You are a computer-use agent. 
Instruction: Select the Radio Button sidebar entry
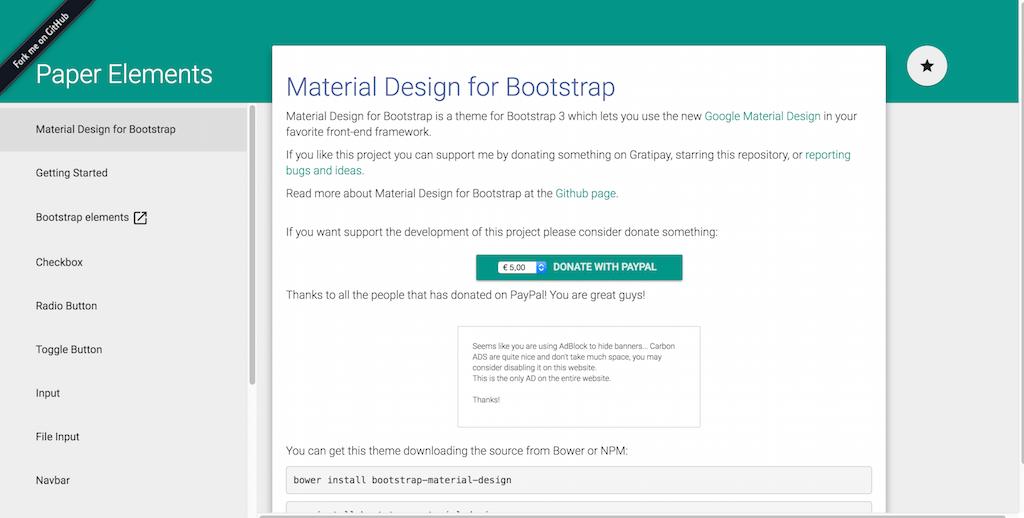click(x=66, y=306)
